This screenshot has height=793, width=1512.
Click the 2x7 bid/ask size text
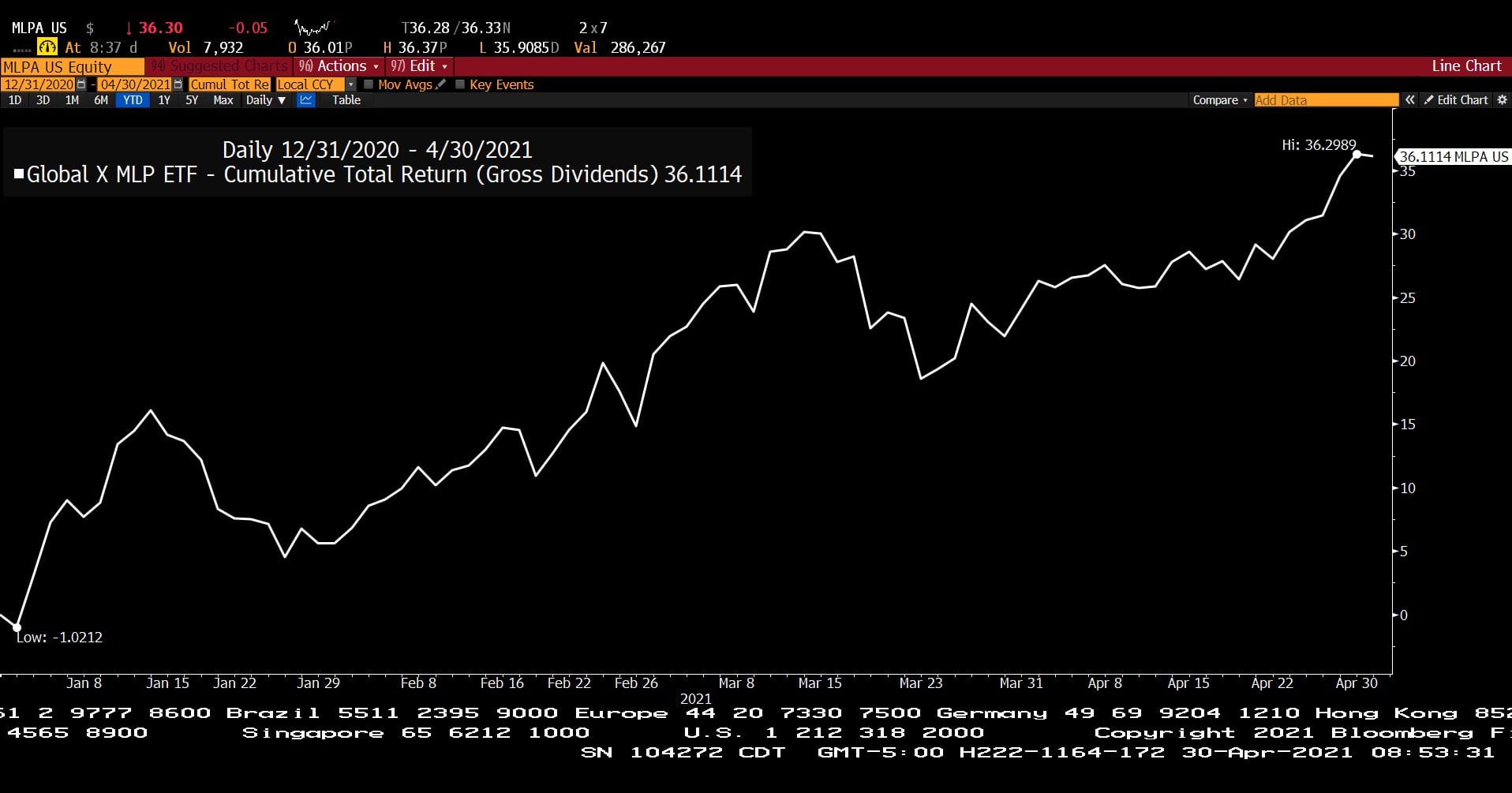tap(593, 28)
